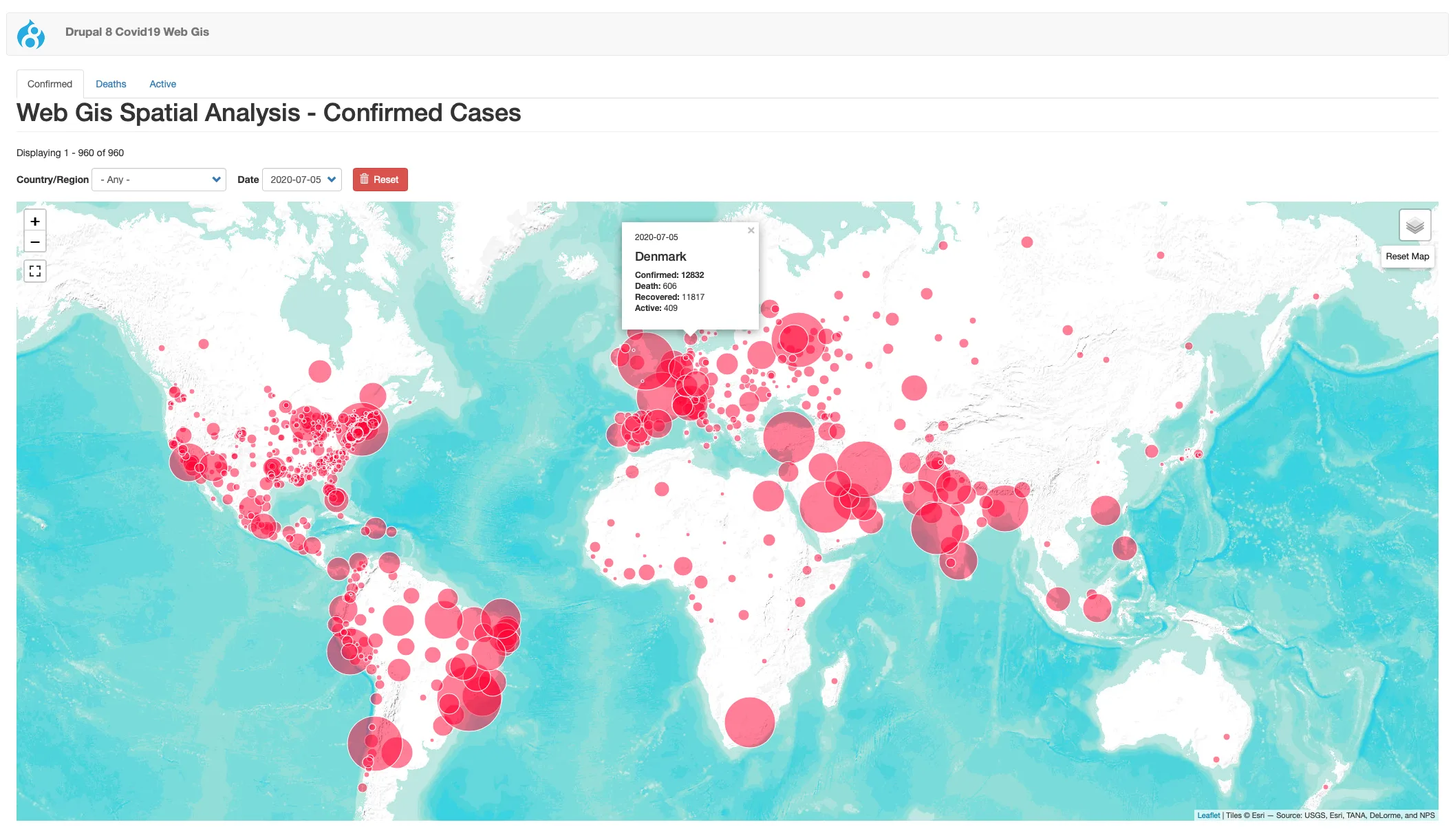The width and height of the screenshot is (1453, 840).
Task: Open the Date dropdown showing 2020-07-05
Action: pos(302,180)
